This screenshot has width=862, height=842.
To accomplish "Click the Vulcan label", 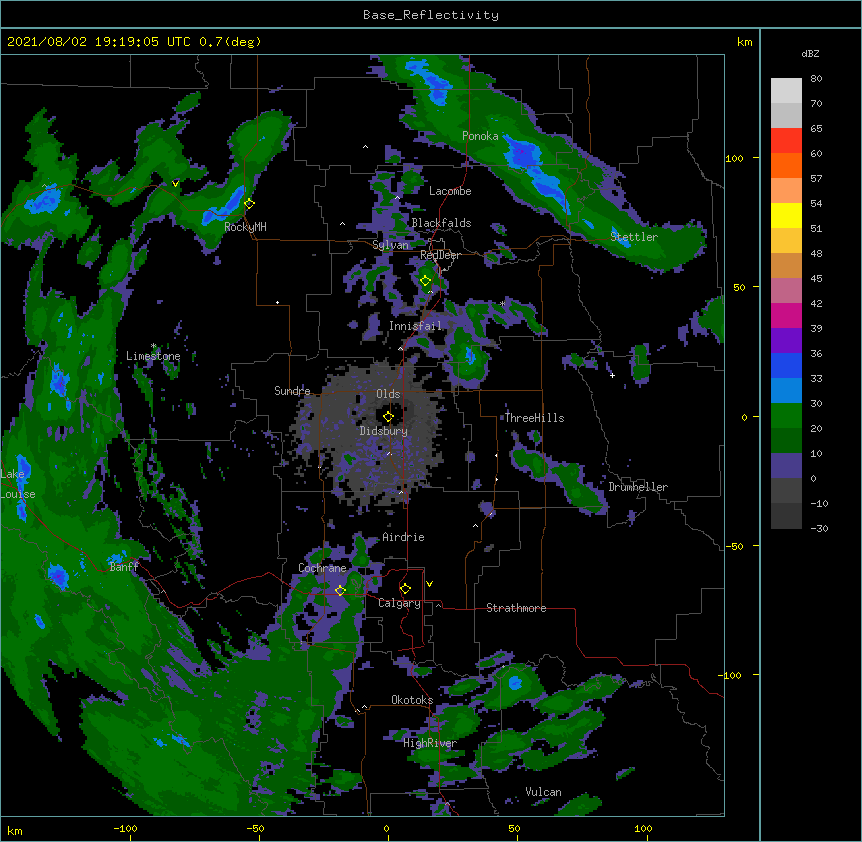I will [543, 792].
